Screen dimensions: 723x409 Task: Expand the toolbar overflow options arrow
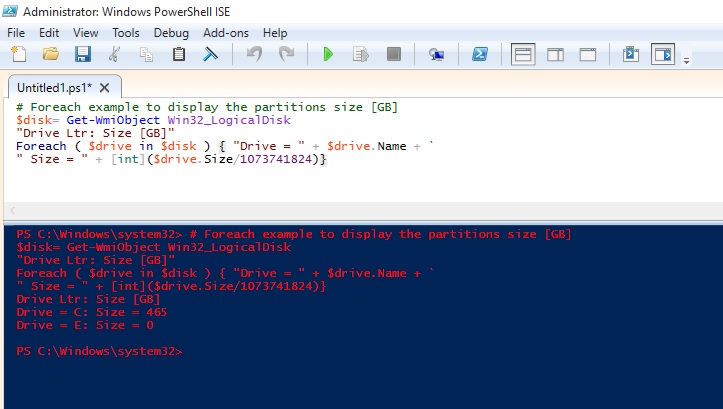pyautogui.click(x=687, y=60)
